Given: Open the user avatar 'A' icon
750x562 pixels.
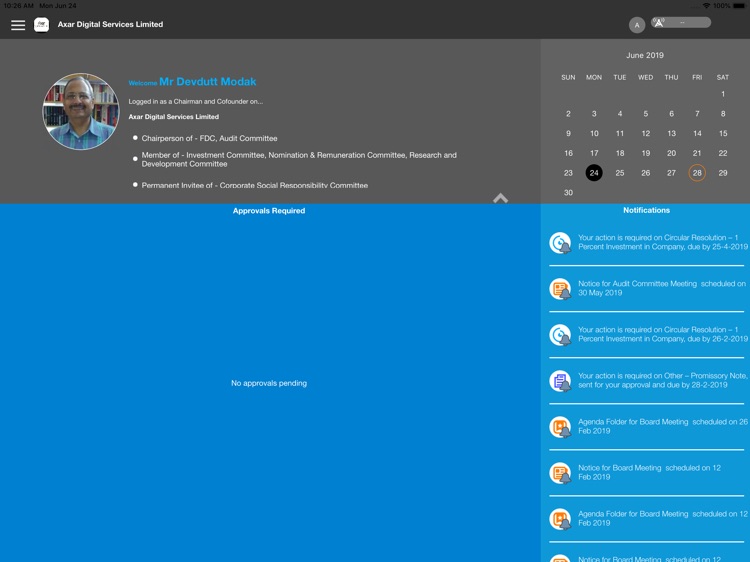Looking at the screenshot, I should coord(637,25).
